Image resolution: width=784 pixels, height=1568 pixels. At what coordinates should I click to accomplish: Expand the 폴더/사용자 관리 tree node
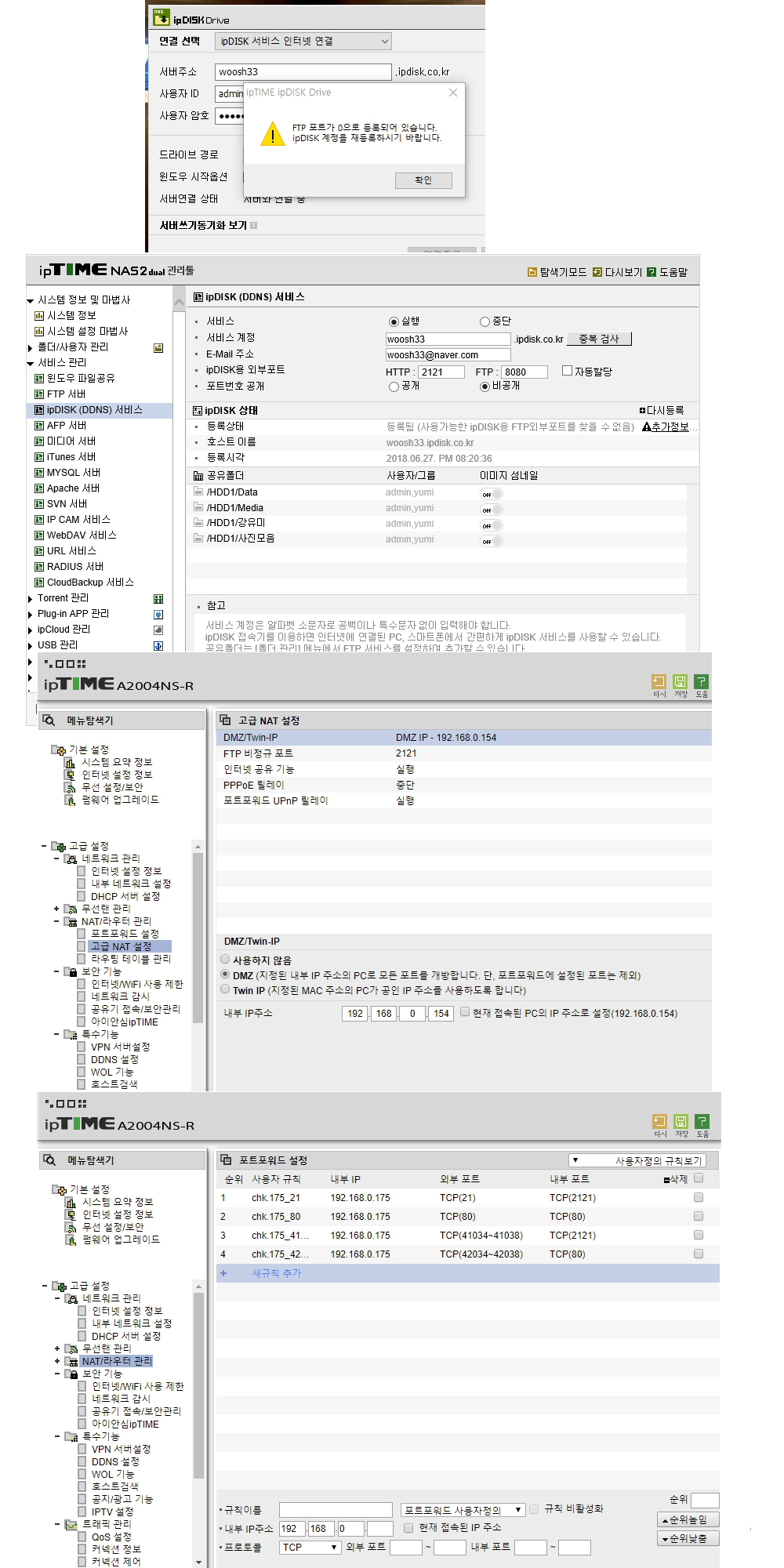pyautogui.click(x=30, y=348)
